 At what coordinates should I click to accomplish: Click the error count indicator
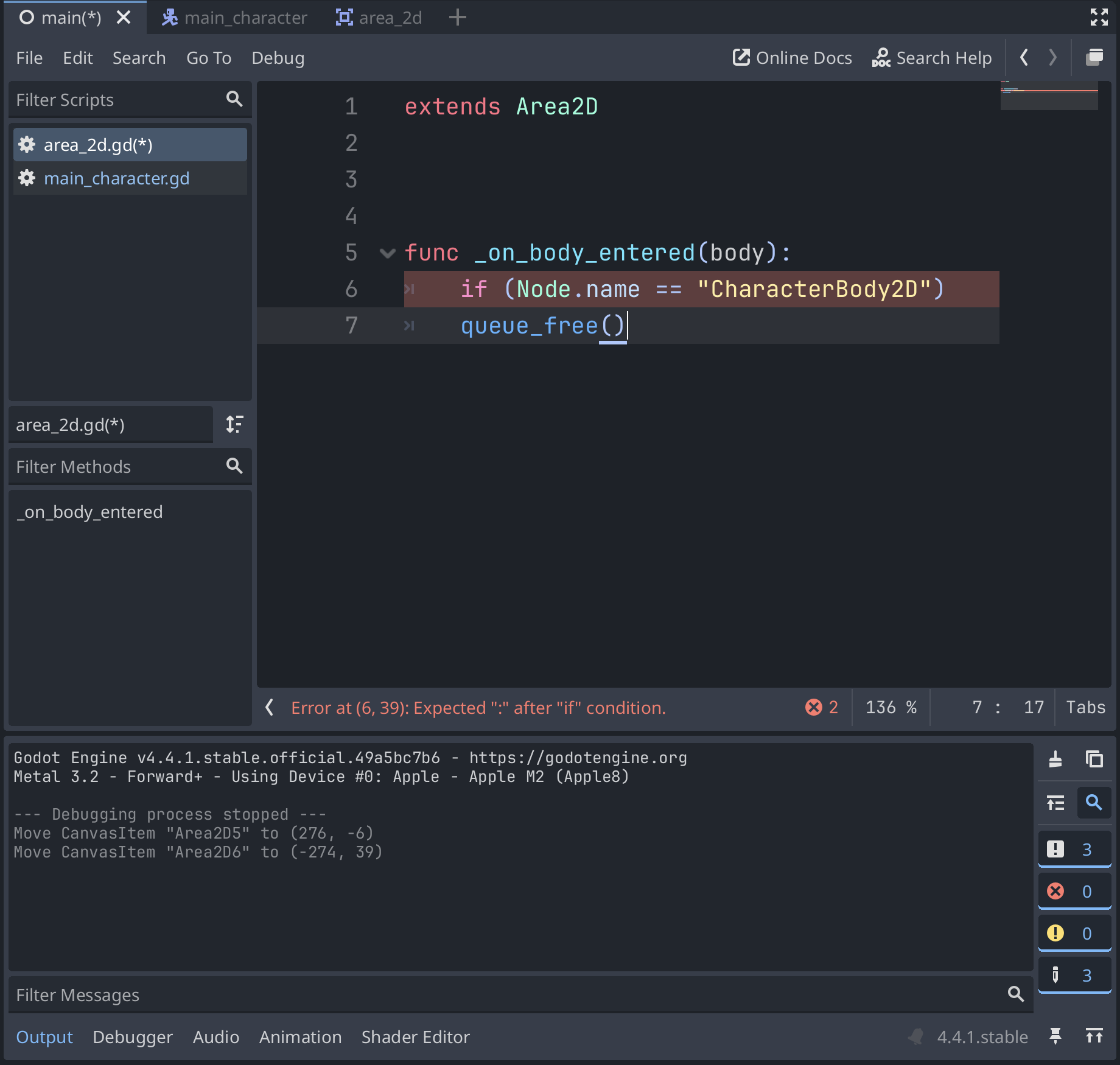click(822, 707)
